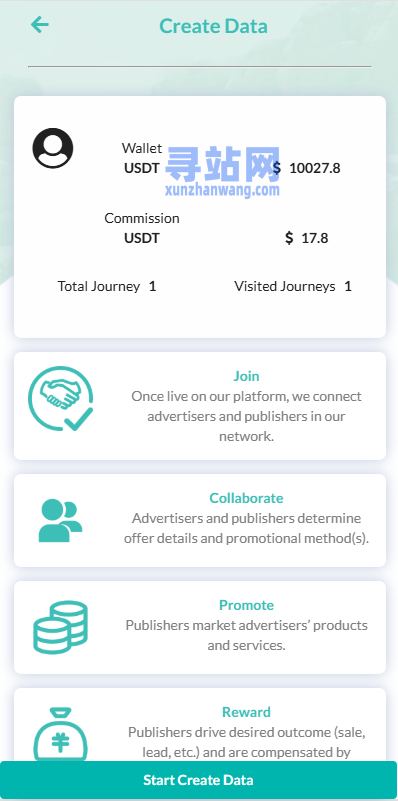Go back using the header arrow
Viewport: 398px width, 801px height.
tap(39, 25)
